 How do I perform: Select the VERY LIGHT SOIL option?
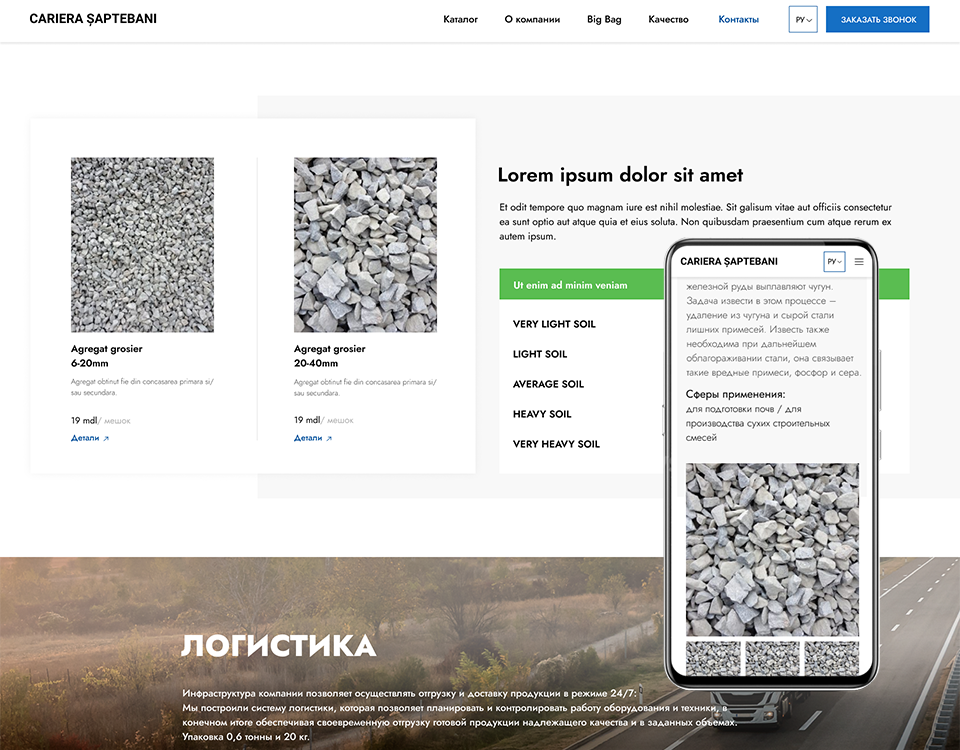coord(554,324)
